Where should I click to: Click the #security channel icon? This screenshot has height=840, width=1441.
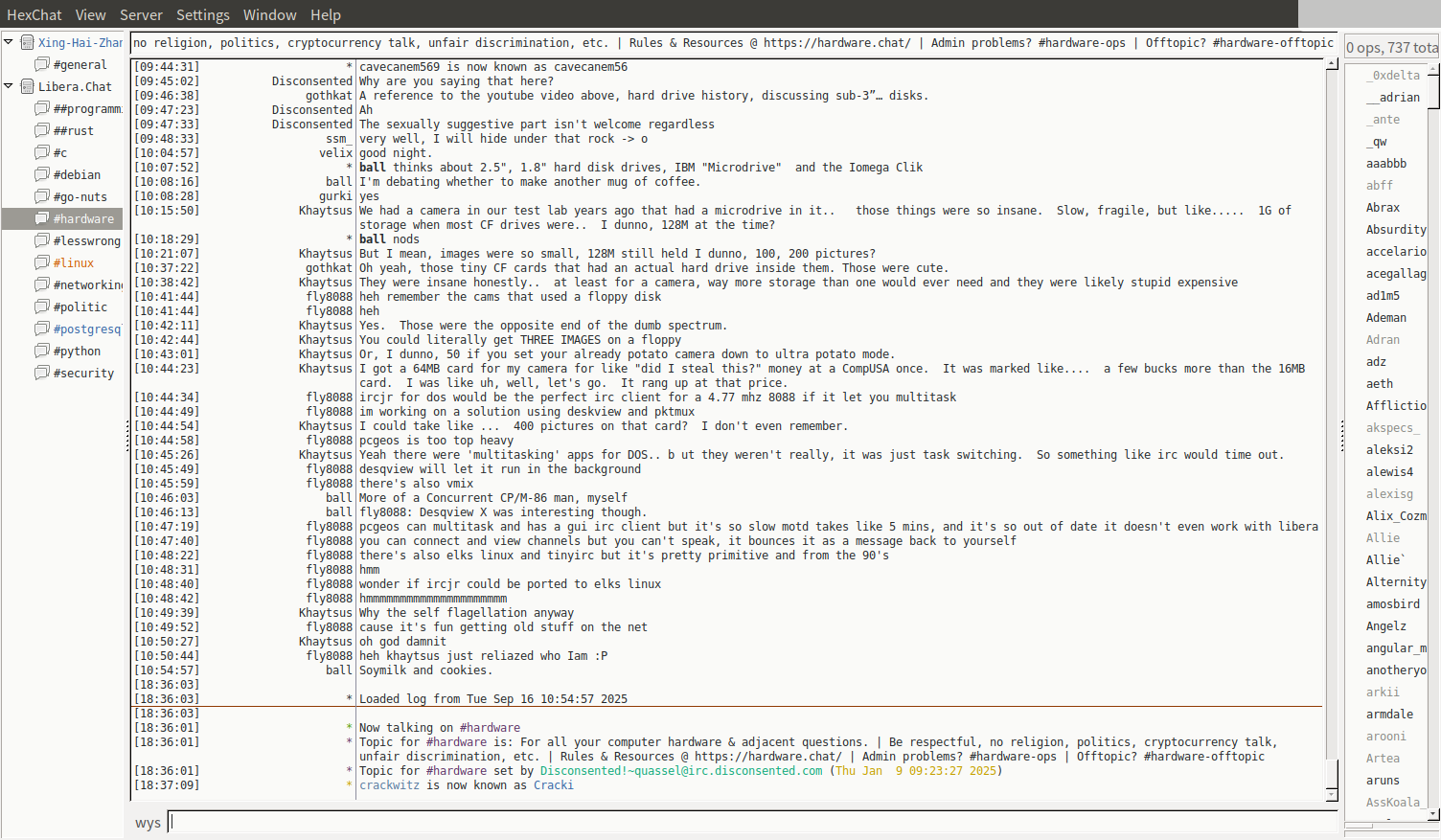42,373
